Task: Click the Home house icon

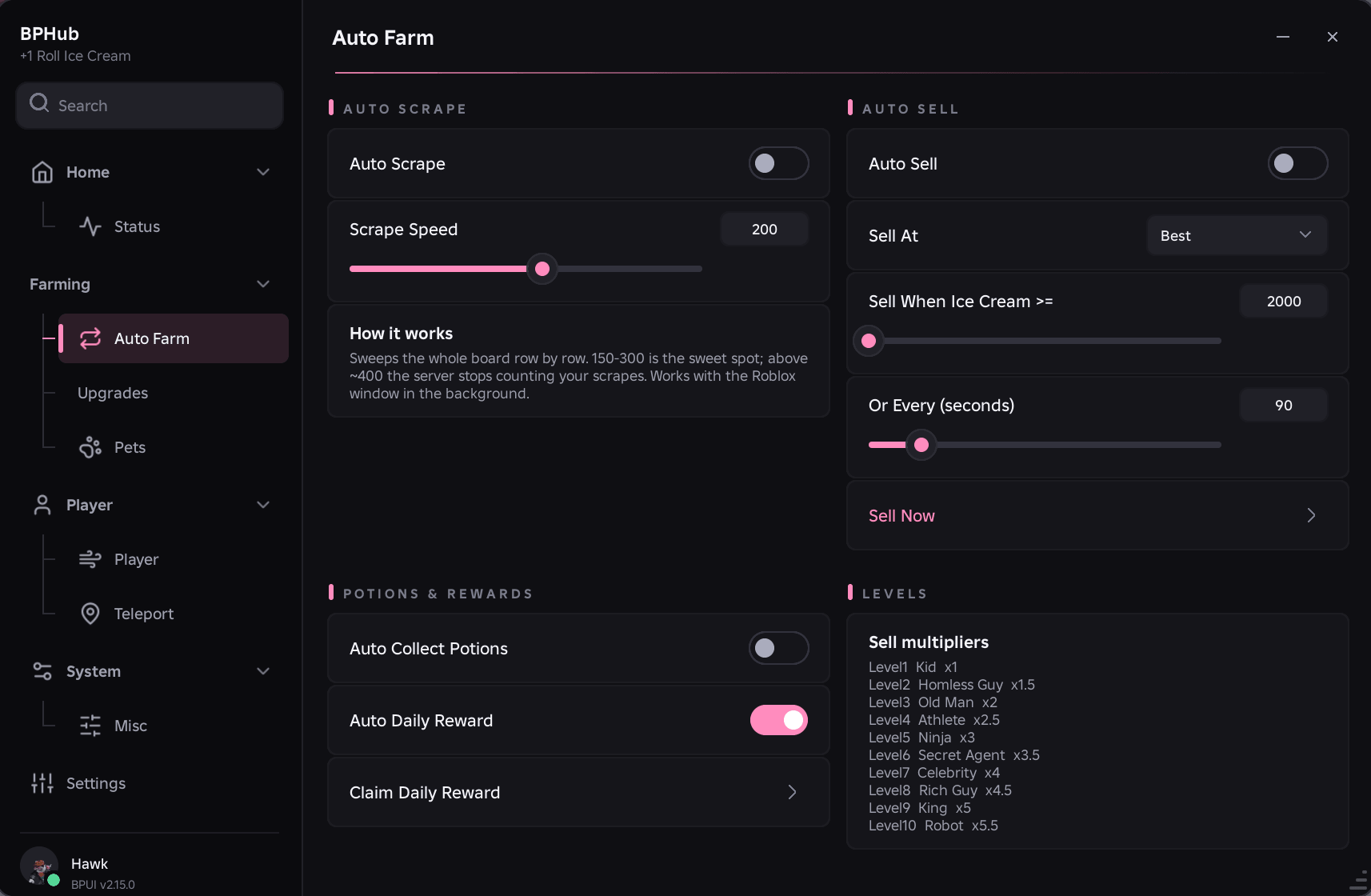Action: (x=42, y=172)
